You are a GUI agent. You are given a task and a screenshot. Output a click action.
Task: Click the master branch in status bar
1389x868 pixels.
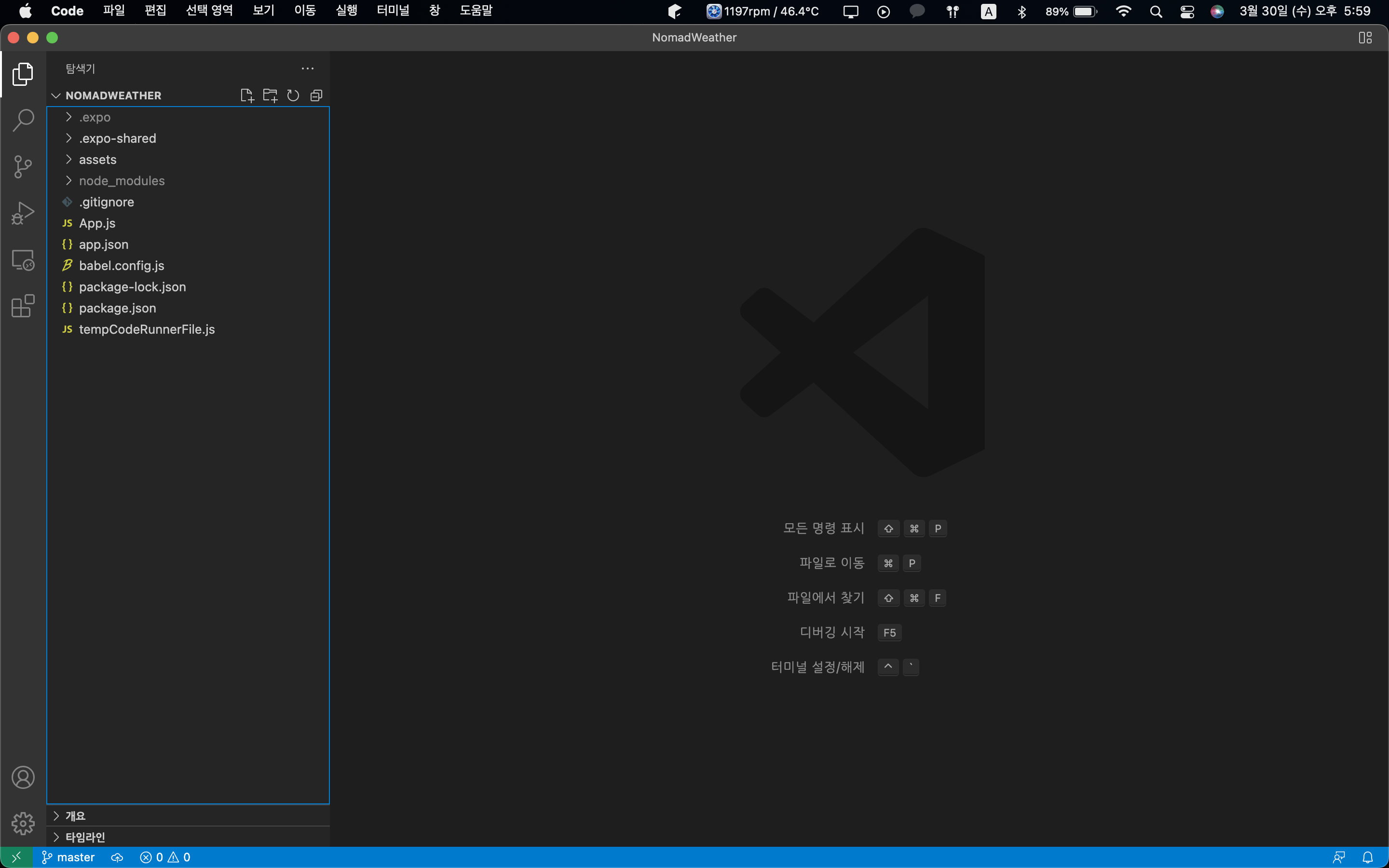pyautogui.click(x=68, y=857)
